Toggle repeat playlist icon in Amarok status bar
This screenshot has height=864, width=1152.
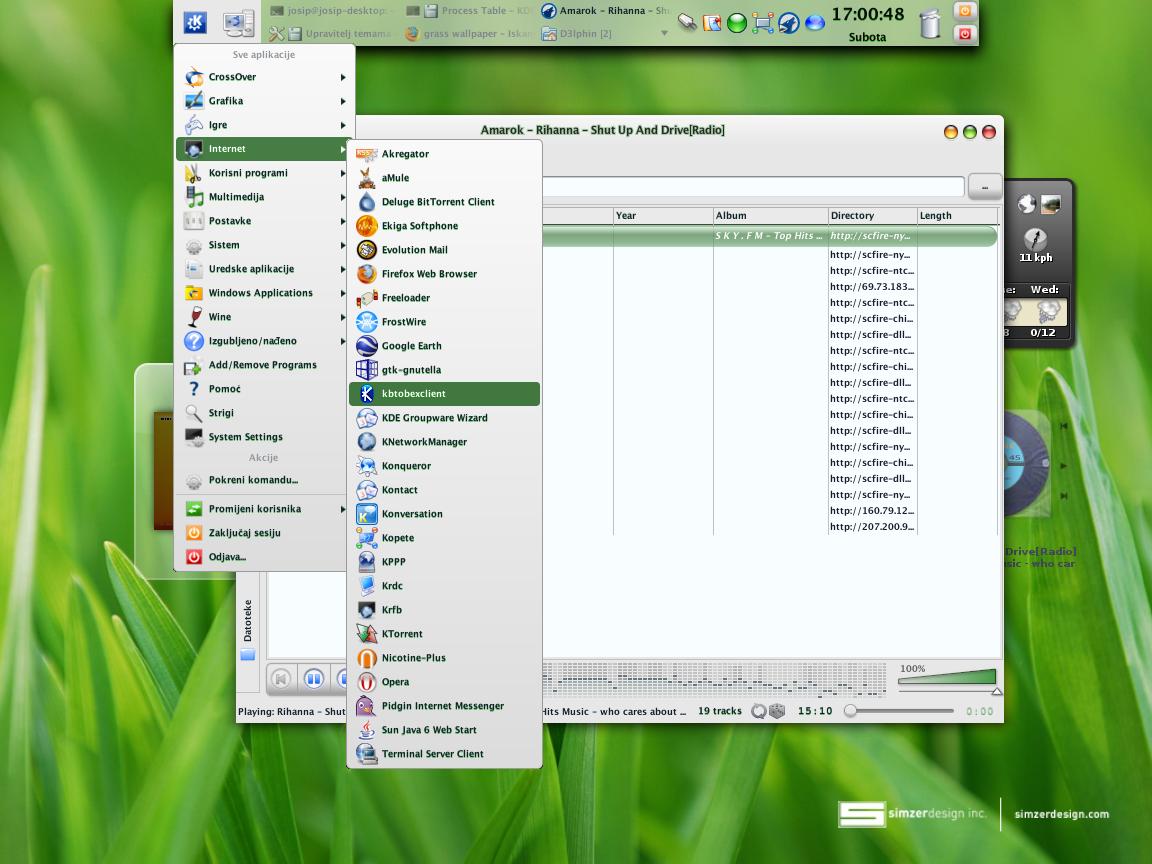click(759, 711)
